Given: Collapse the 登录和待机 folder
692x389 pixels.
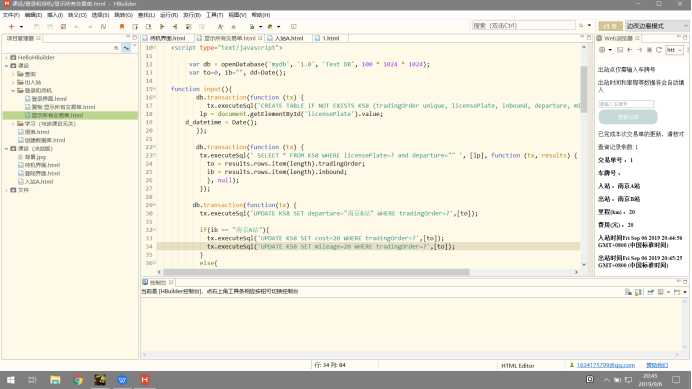Looking at the screenshot, I should [13, 91].
